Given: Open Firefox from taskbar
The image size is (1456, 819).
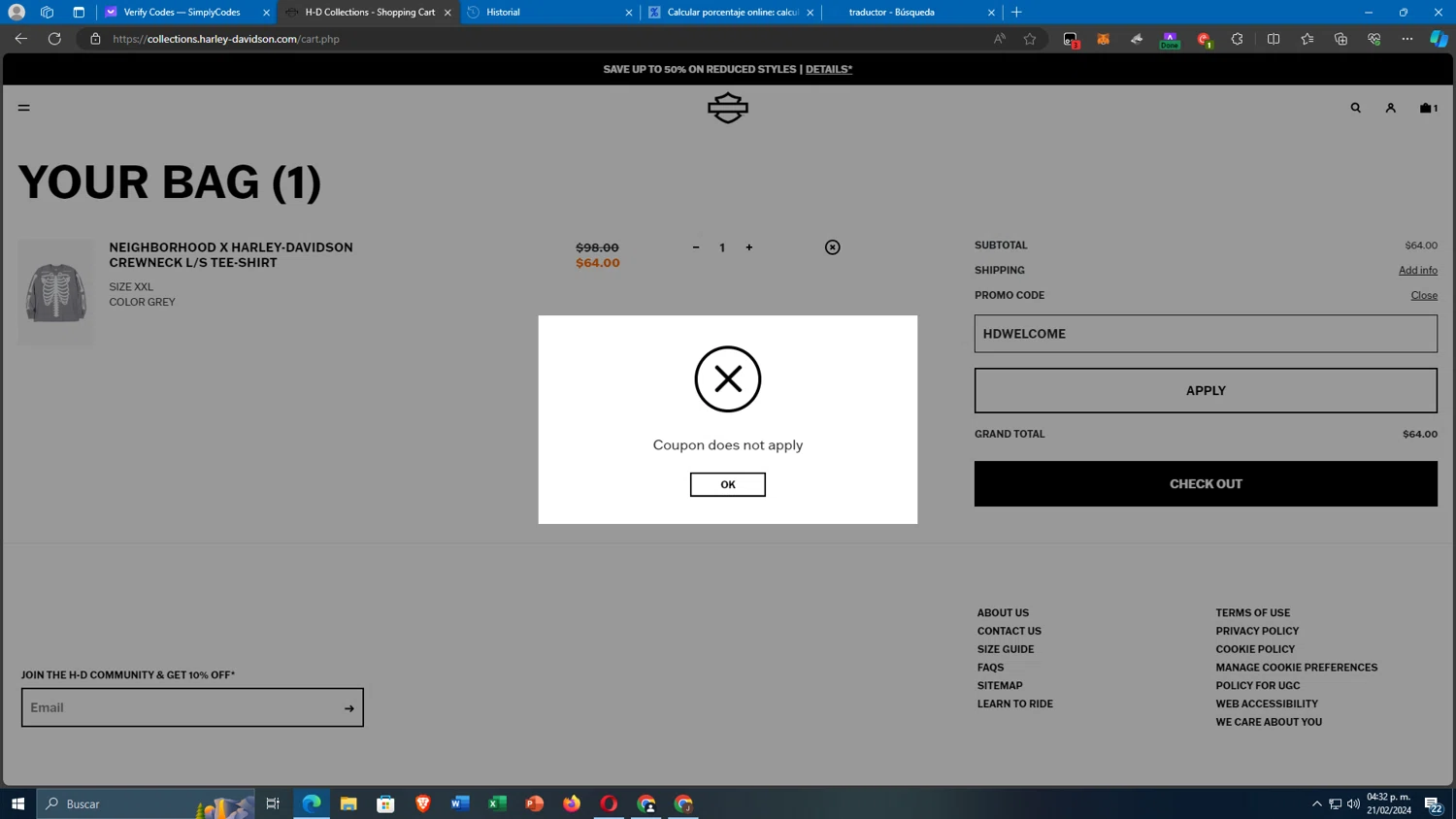Looking at the screenshot, I should [572, 803].
